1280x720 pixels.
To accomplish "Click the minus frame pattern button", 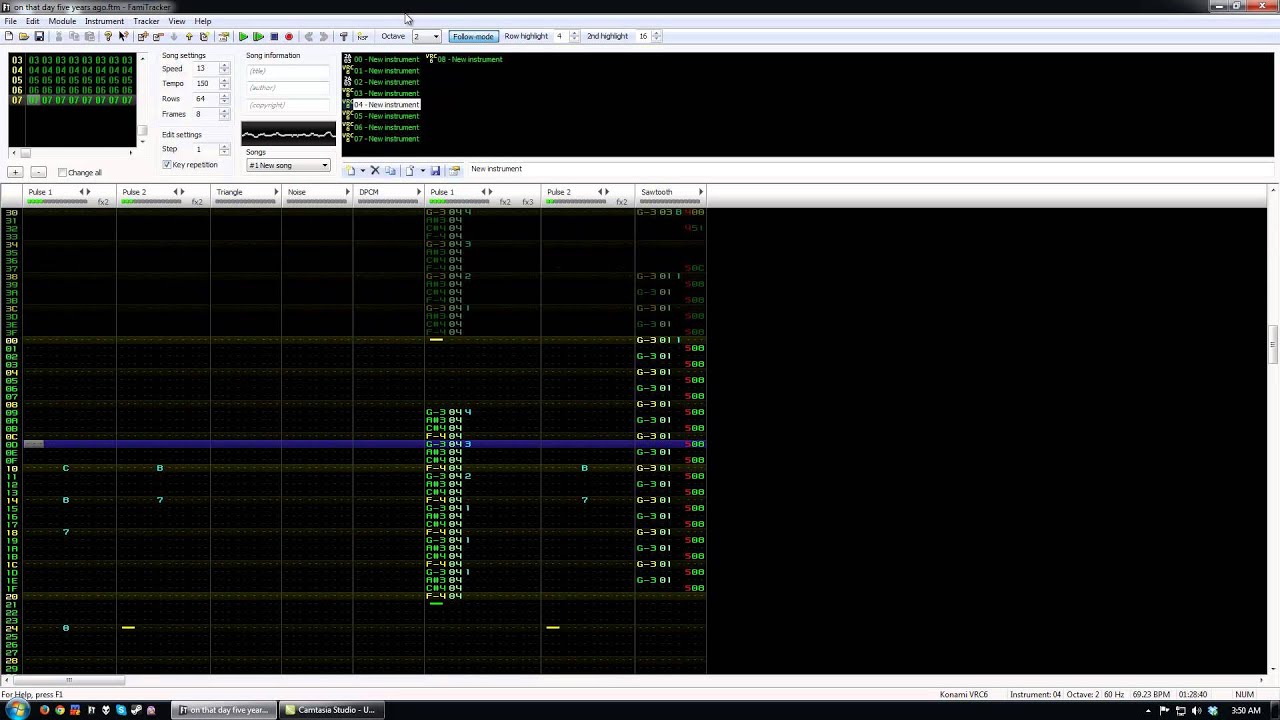I will pyautogui.click(x=38, y=172).
